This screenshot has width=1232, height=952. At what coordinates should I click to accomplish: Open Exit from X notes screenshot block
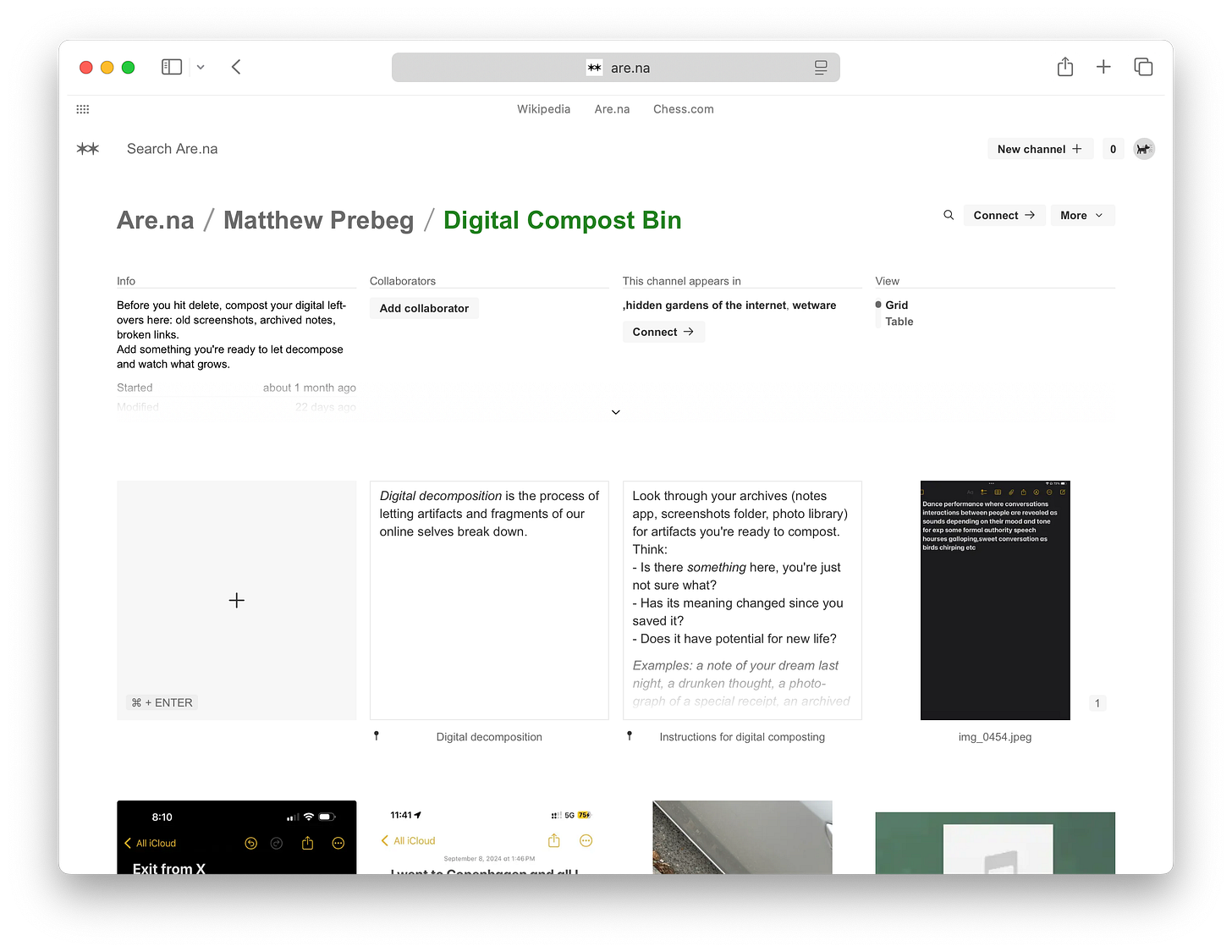click(236, 837)
